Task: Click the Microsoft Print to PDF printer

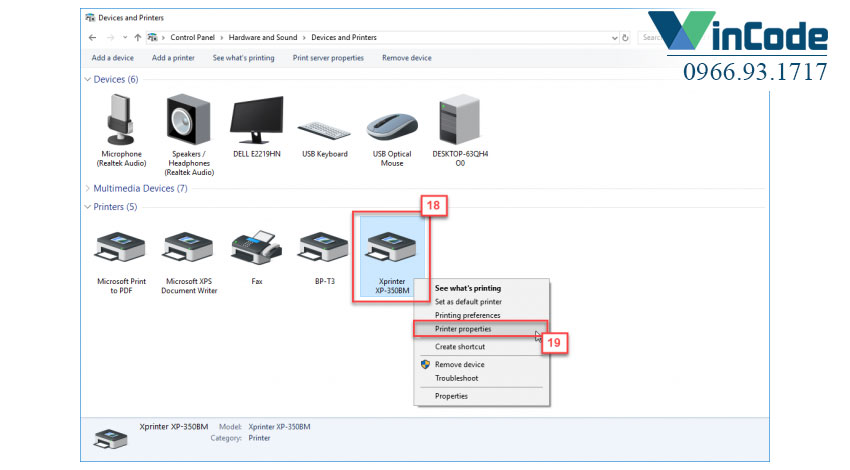Action: pyautogui.click(x=121, y=246)
